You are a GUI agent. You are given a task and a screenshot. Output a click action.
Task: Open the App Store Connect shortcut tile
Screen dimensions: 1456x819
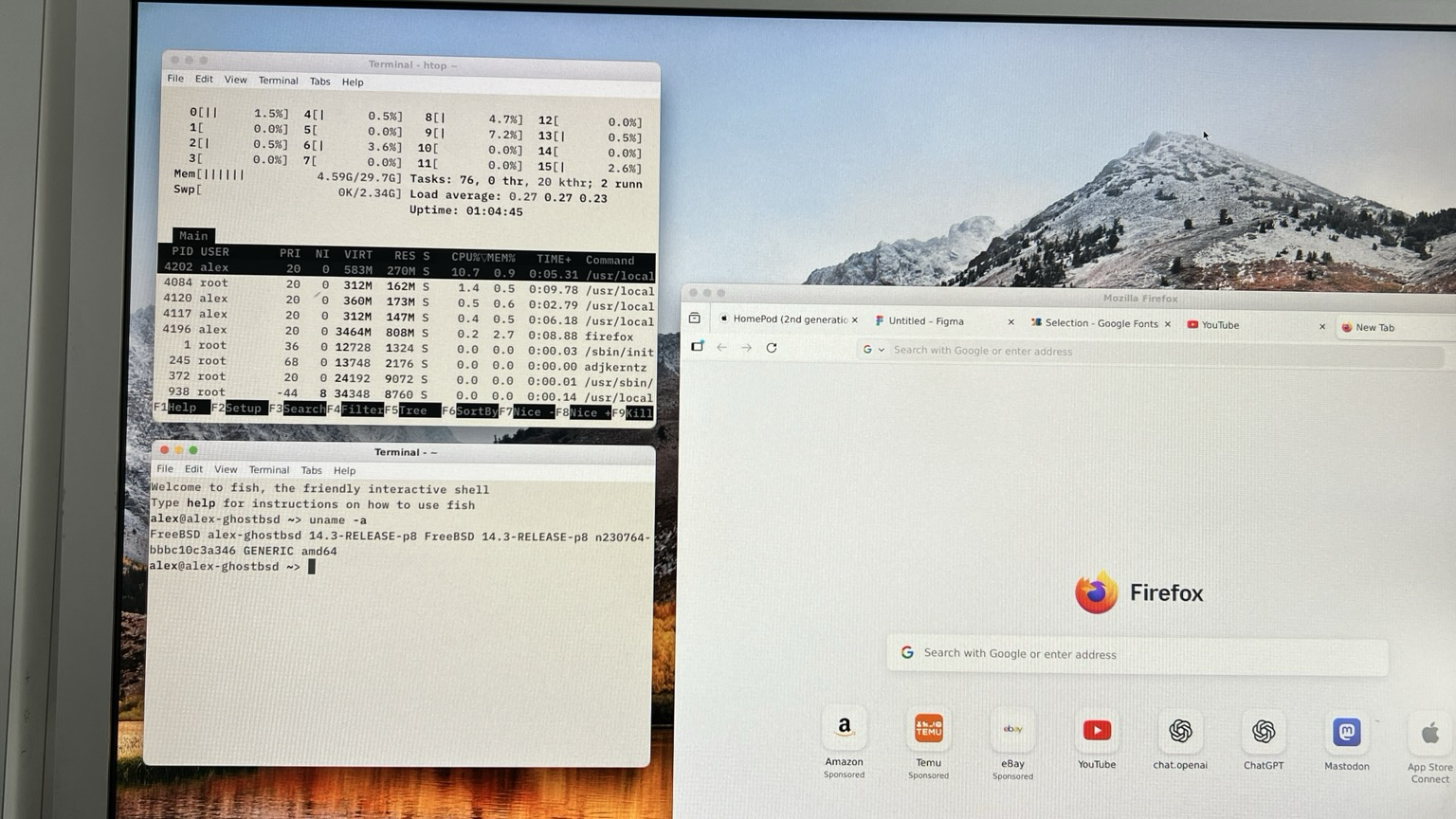click(x=1429, y=749)
